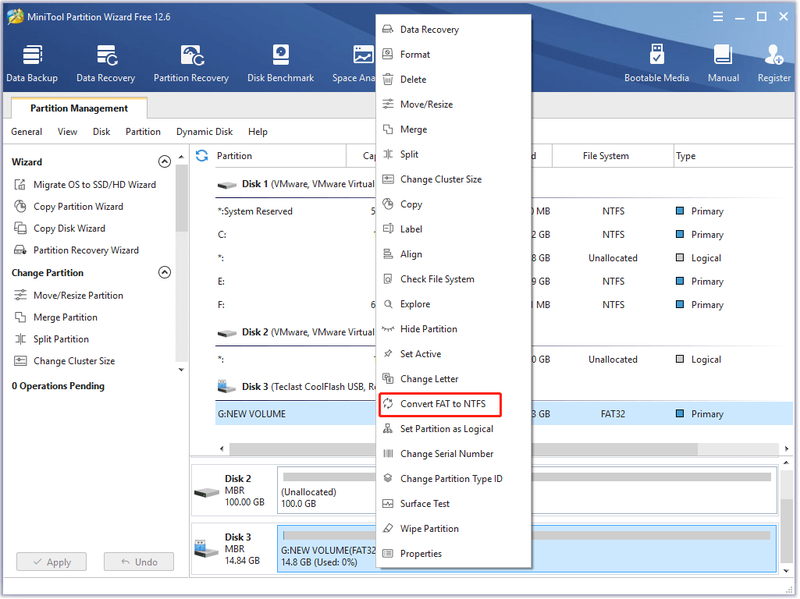
Task: Select Change Serial Number option
Action: 453,454
